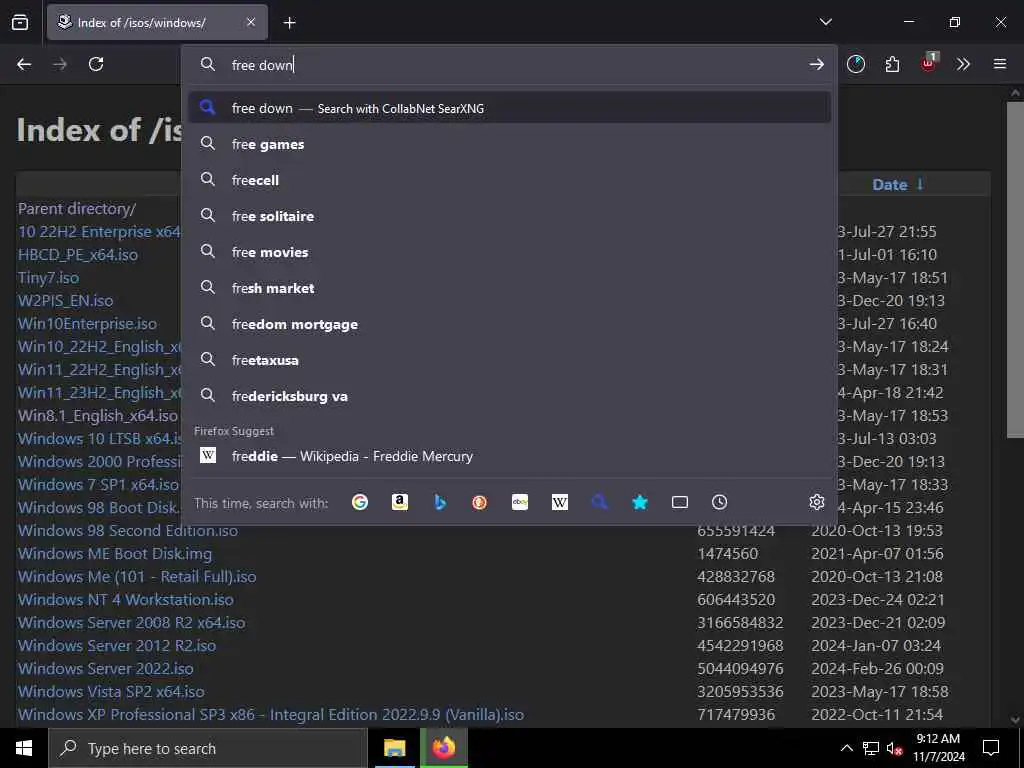Choose the 'freetaxusa' suggestion
Screen dimensions: 1024x768
[509, 359]
